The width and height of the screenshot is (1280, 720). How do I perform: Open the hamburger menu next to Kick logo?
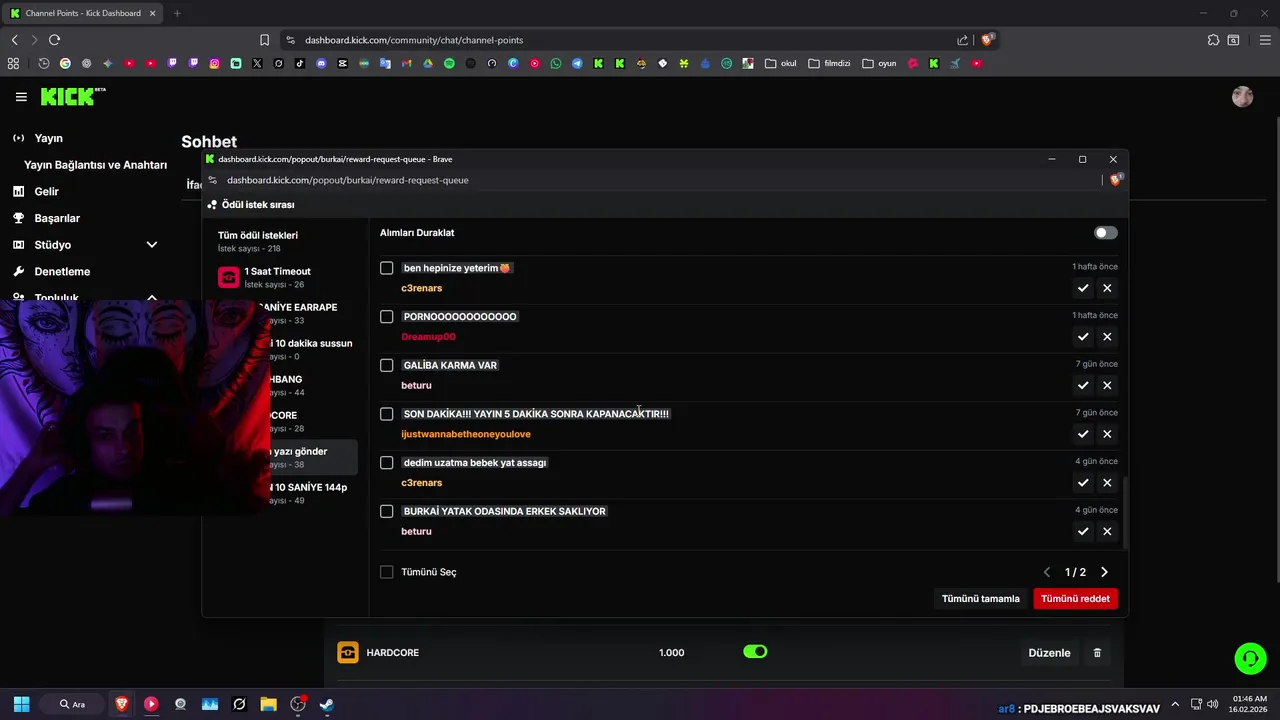[x=21, y=97]
